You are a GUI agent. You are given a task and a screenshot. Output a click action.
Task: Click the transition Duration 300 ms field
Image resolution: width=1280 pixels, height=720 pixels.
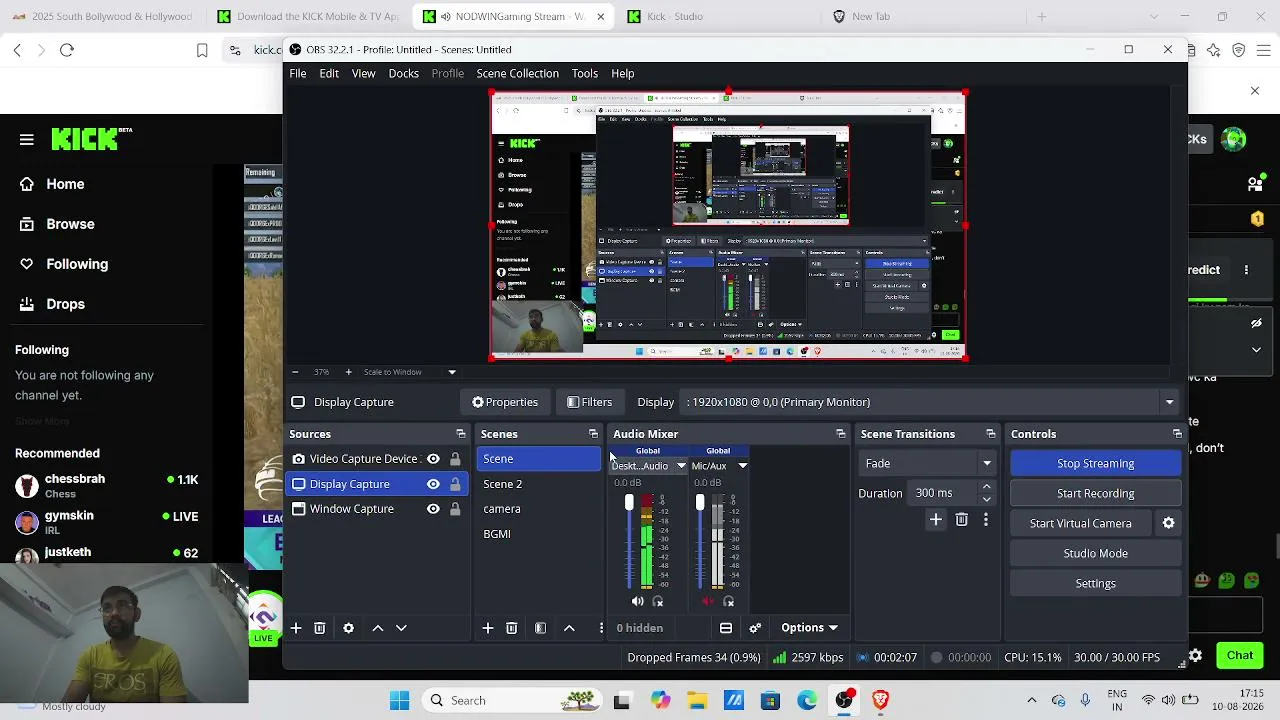(x=944, y=493)
